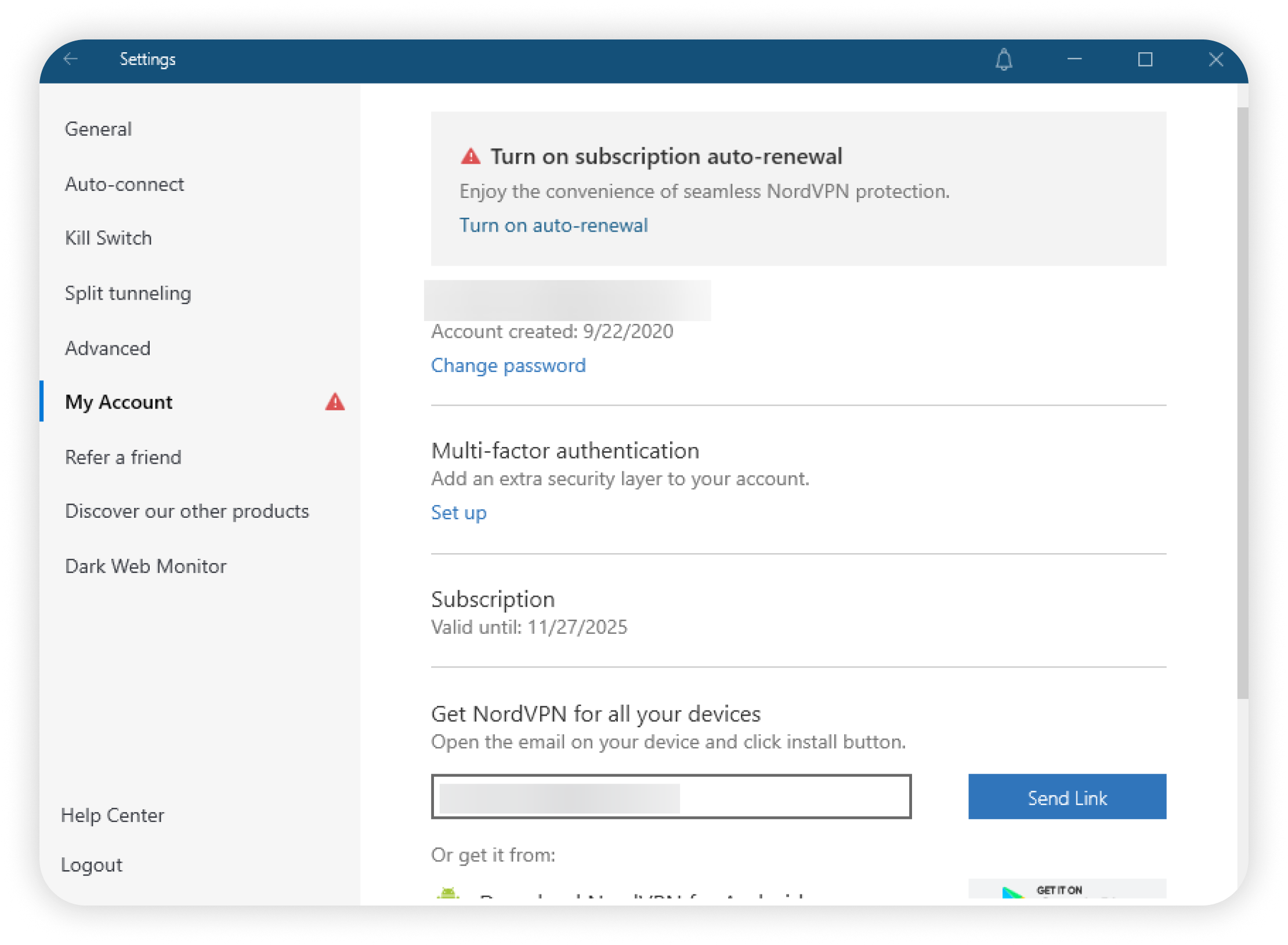
Task: Switch to Advanced settings
Action: point(108,348)
